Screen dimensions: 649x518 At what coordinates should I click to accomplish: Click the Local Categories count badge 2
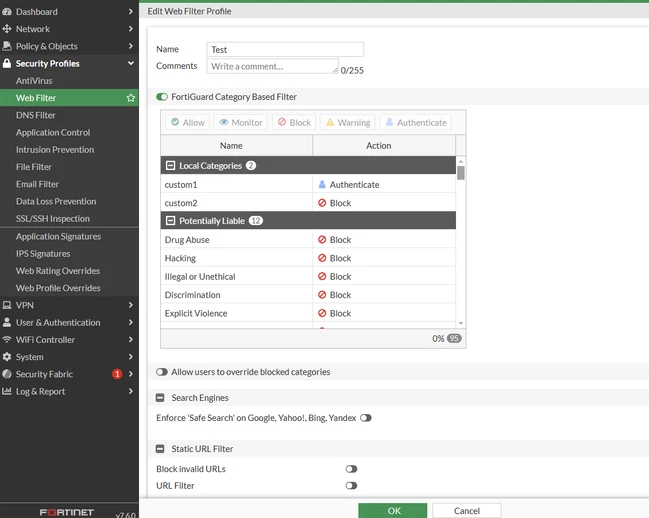coord(251,165)
